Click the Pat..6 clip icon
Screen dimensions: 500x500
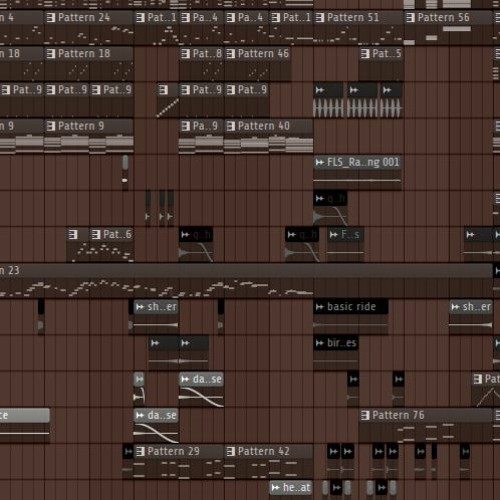point(96,235)
